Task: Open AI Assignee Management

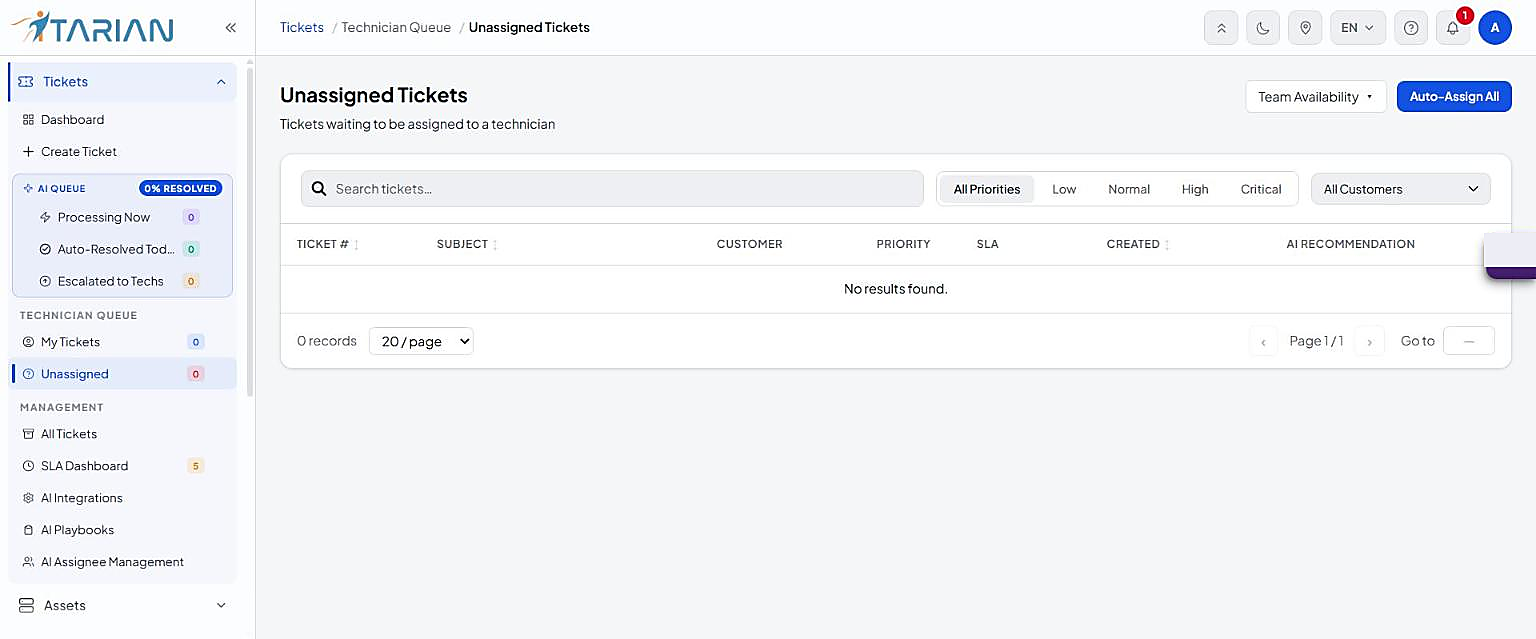Action: point(112,562)
